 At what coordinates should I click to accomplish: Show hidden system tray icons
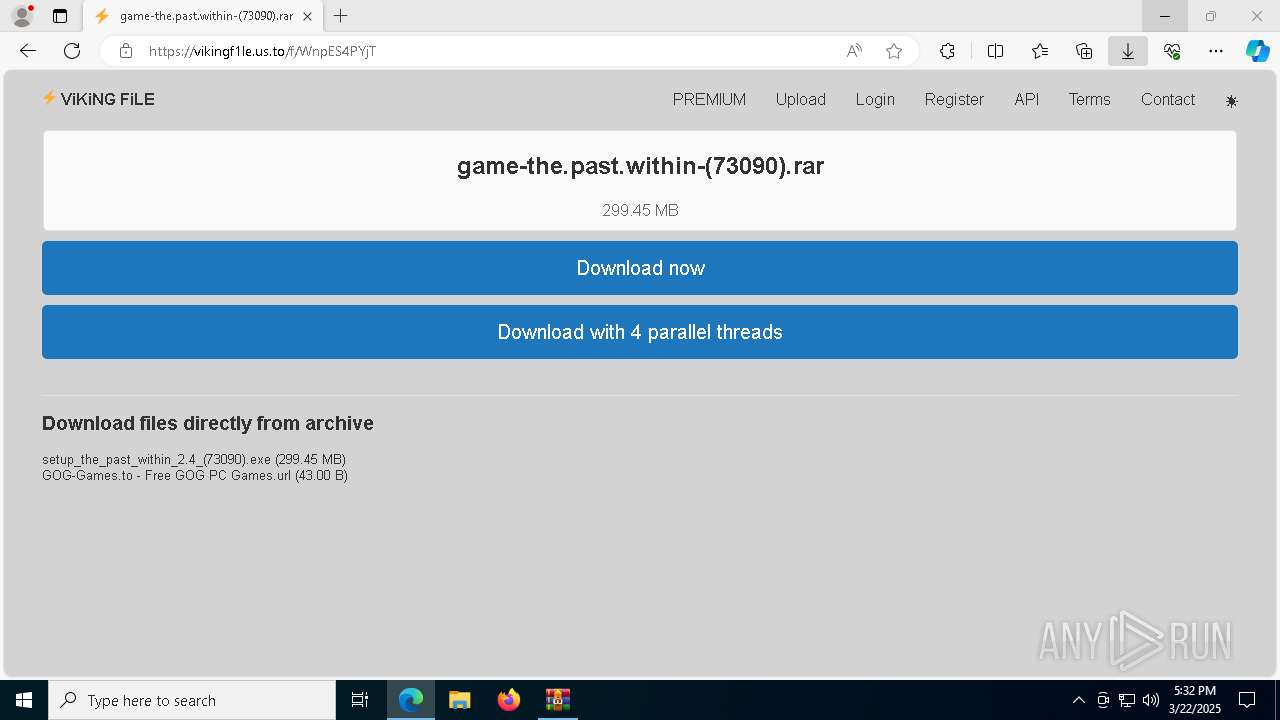tap(1078, 700)
